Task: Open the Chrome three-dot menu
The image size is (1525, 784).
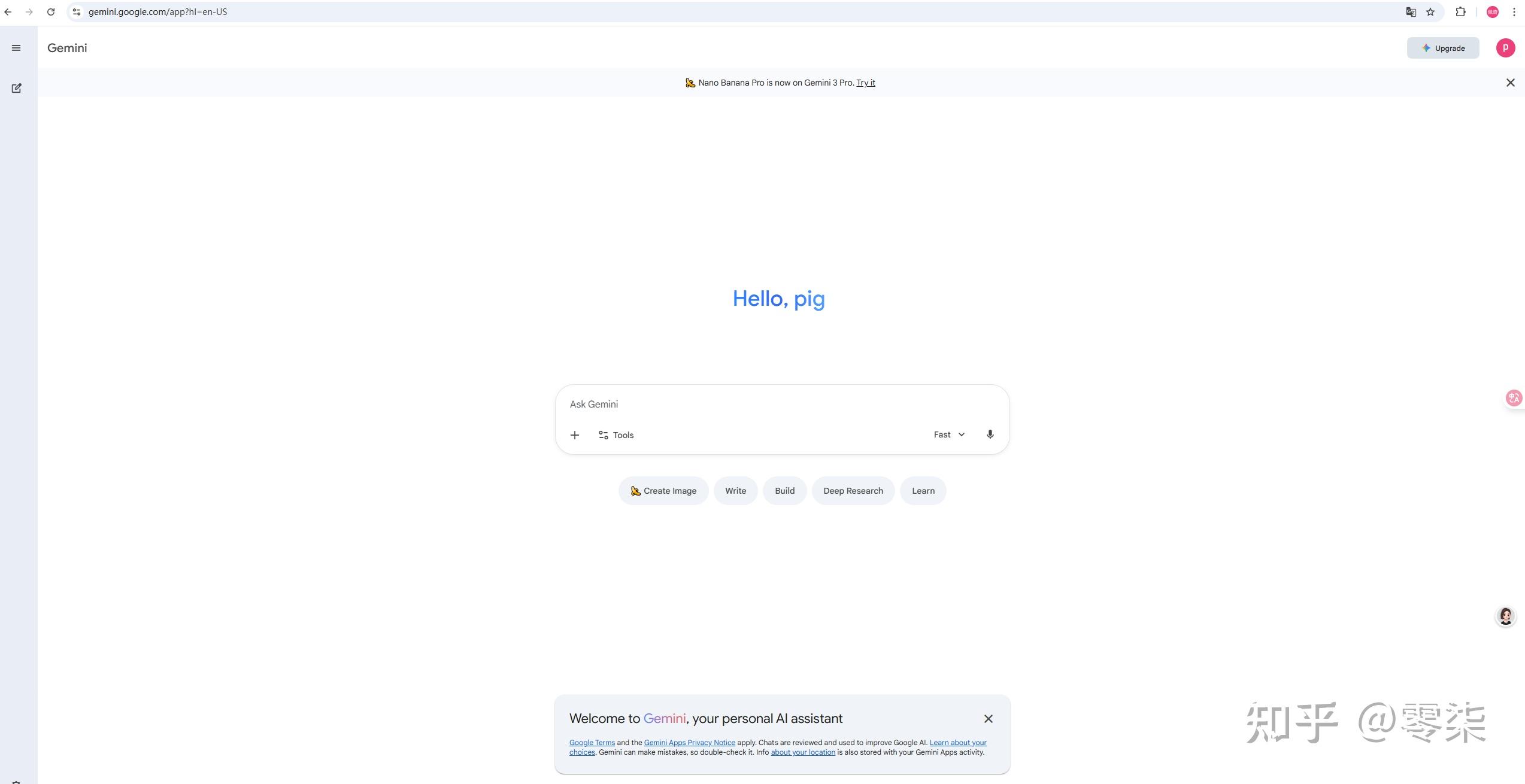Action: (1514, 12)
